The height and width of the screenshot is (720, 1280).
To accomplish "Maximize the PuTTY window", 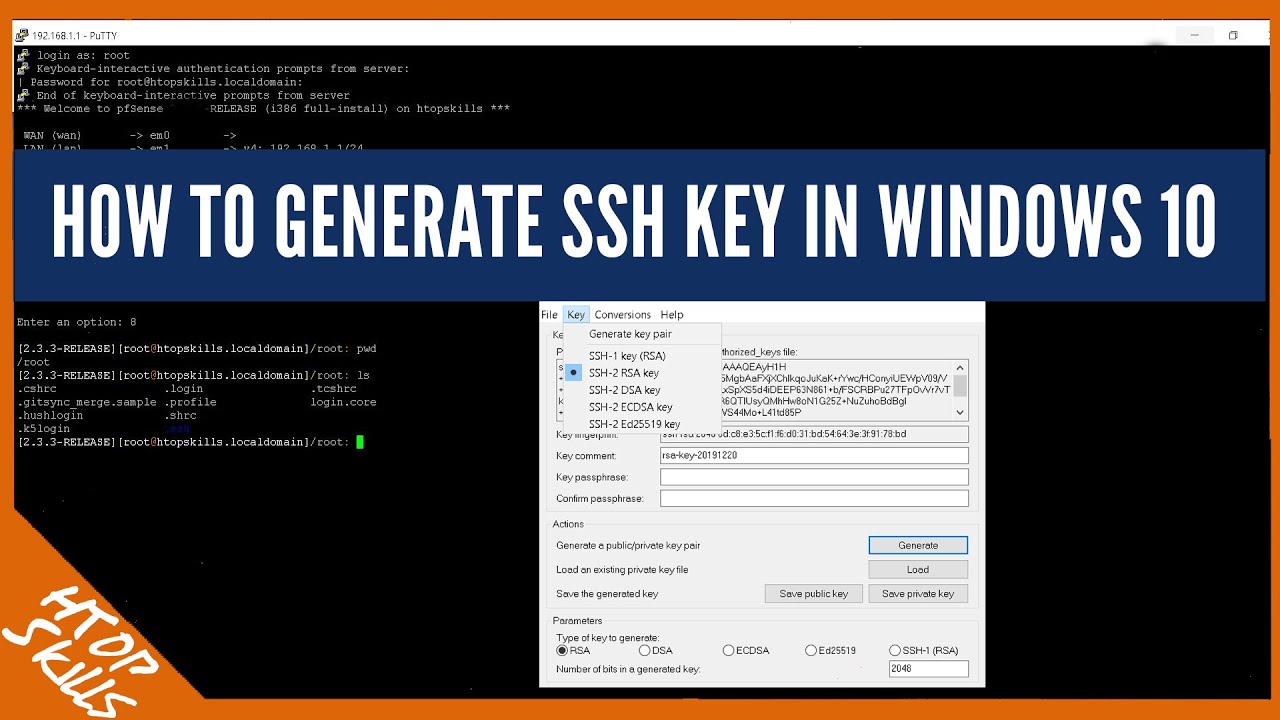I will (x=1233, y=35).
